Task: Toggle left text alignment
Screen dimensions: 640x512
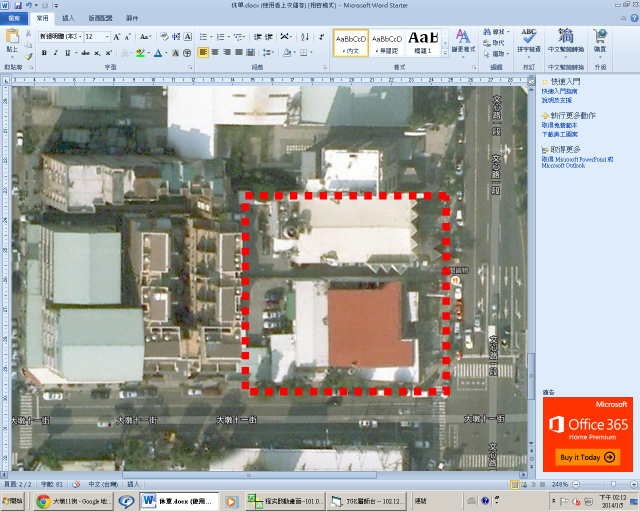Action: click(x=203, y=53)
